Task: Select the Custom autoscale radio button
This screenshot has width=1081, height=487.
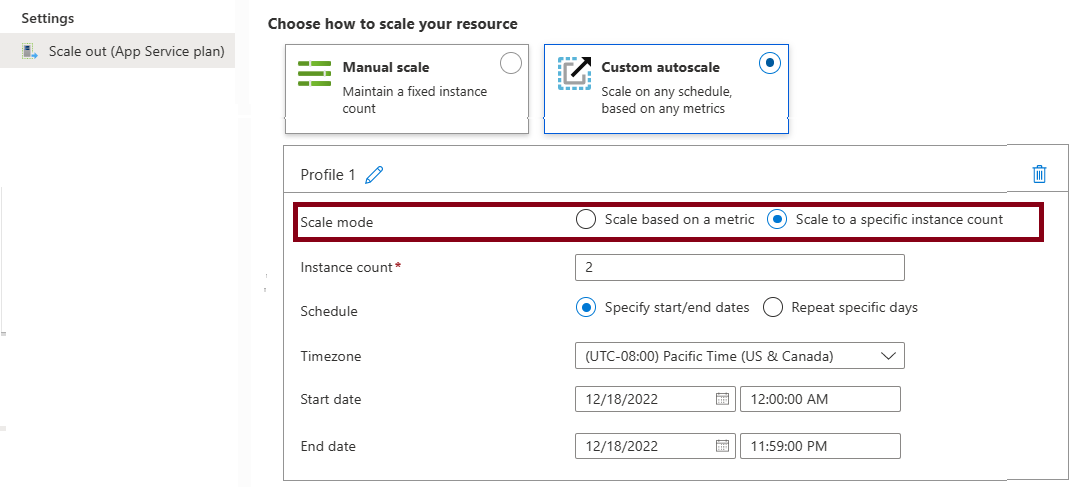Action: click(x=769, y=63)
